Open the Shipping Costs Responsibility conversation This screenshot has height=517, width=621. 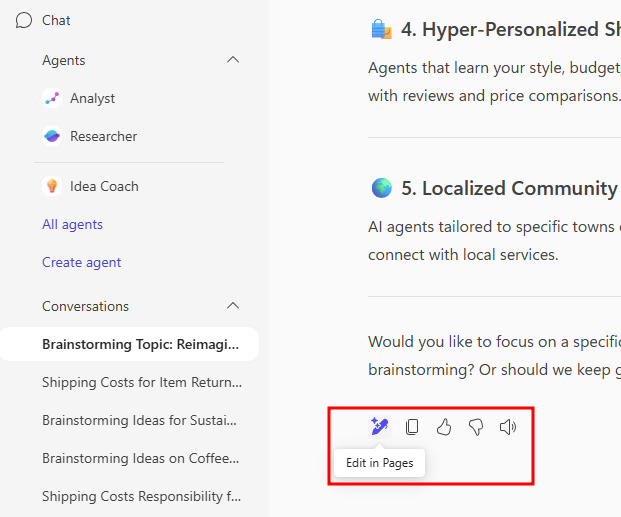click(x=141, y=496)
